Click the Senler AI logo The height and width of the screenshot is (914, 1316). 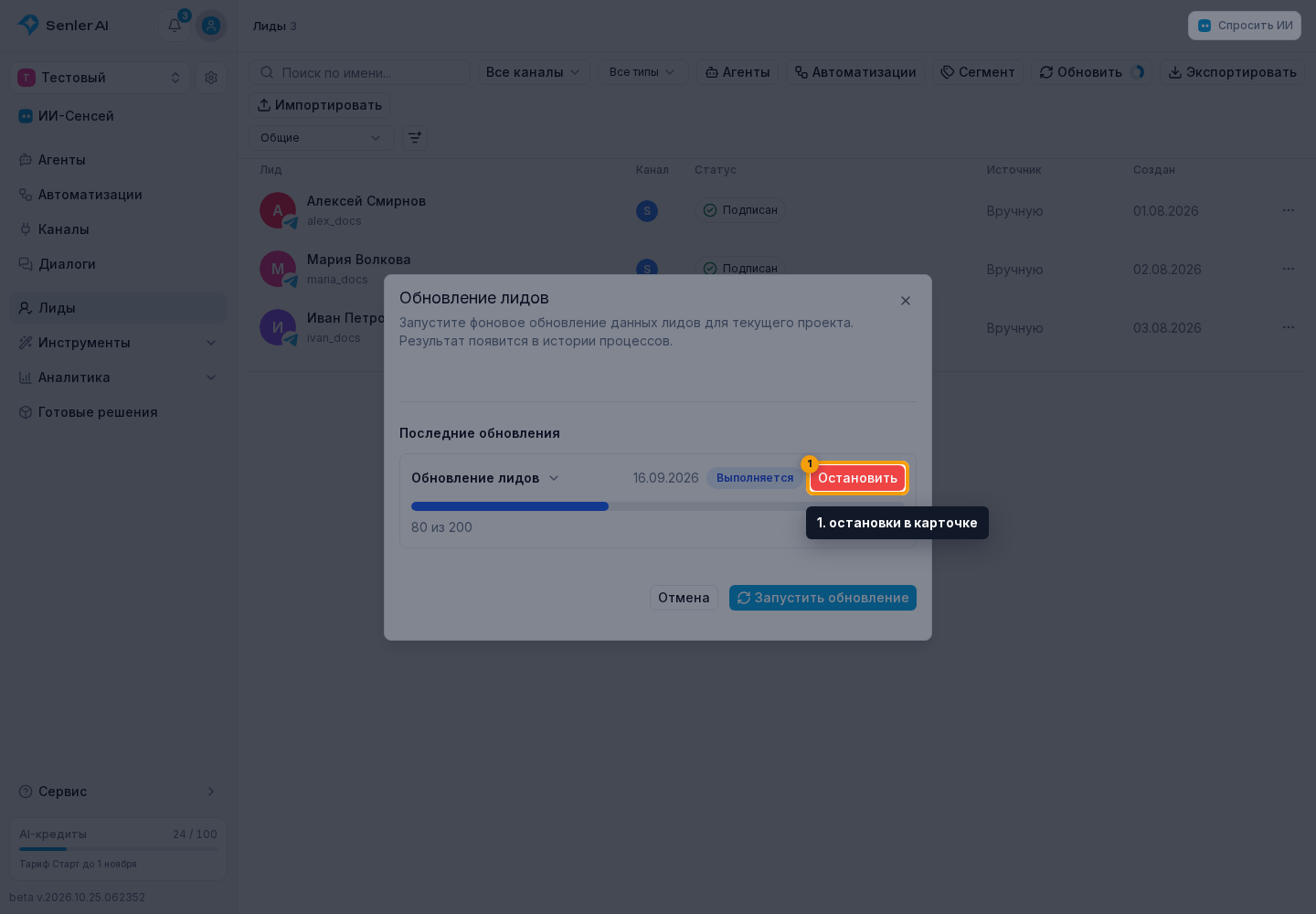point(64,26)
